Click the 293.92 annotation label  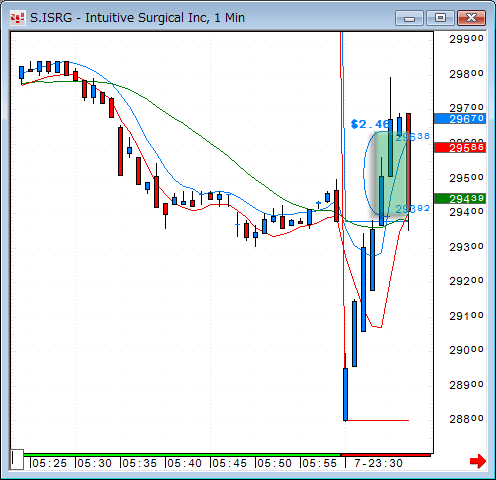[x=413, y=209]
